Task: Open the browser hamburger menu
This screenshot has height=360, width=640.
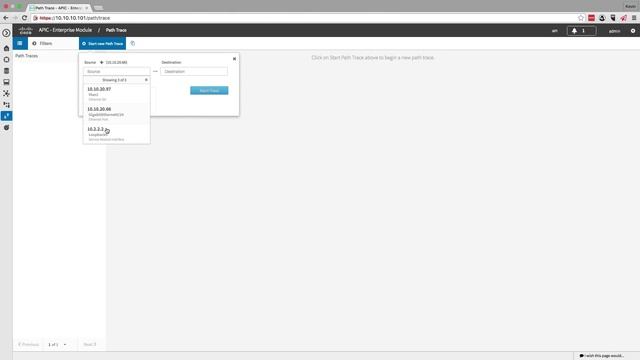Action: click(634, 18)
